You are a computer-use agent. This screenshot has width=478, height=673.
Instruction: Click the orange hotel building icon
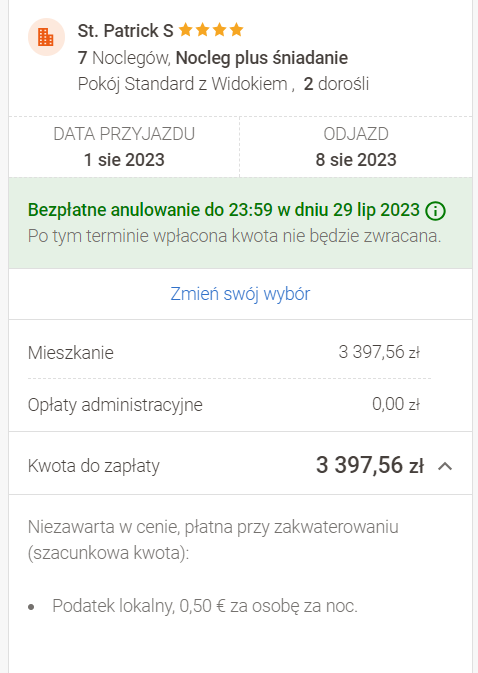tap(46, 37)
